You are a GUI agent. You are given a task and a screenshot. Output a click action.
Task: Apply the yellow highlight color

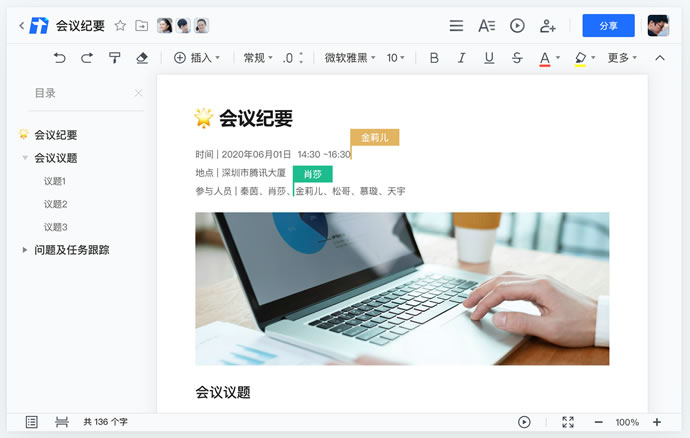tap(580, 59)
